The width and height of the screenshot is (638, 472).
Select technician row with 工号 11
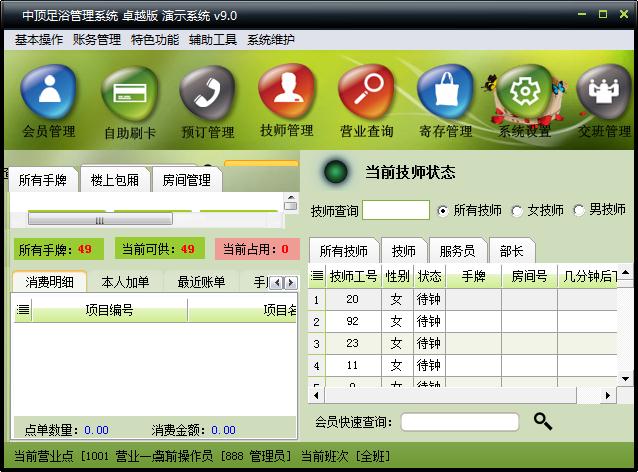click(463, 365)
